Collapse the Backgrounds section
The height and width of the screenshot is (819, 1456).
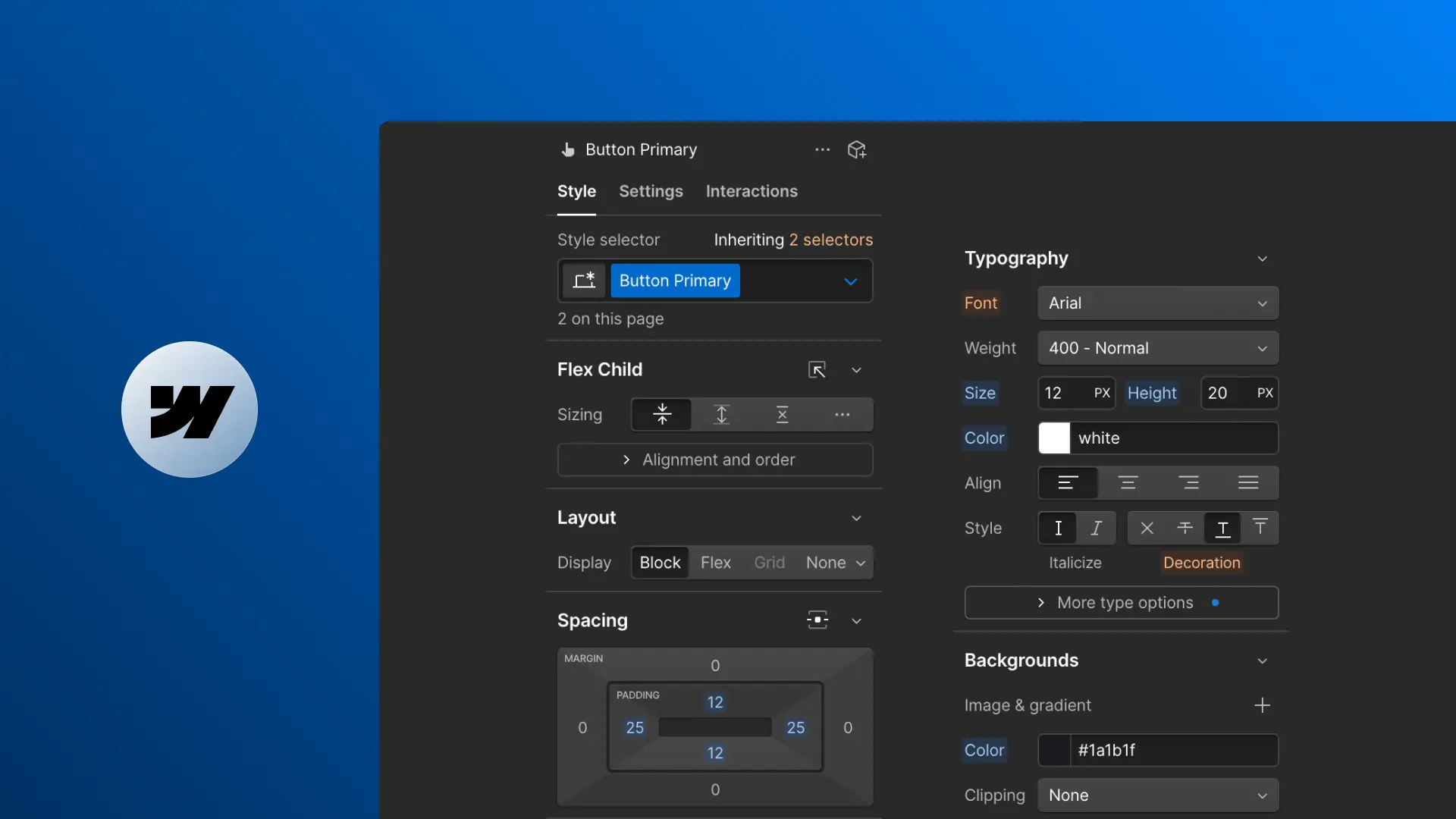coord(1262,661)
